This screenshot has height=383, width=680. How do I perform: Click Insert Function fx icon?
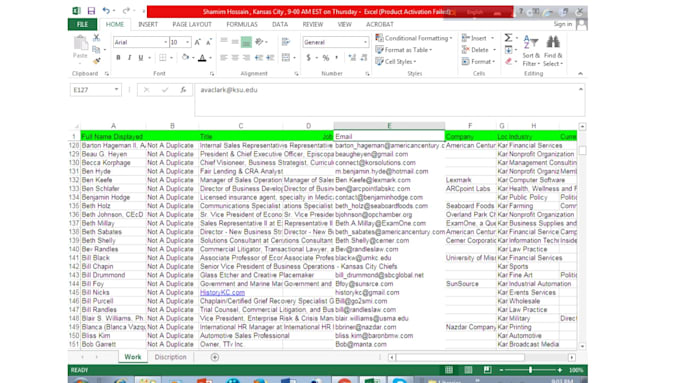[x=183, y=90]
